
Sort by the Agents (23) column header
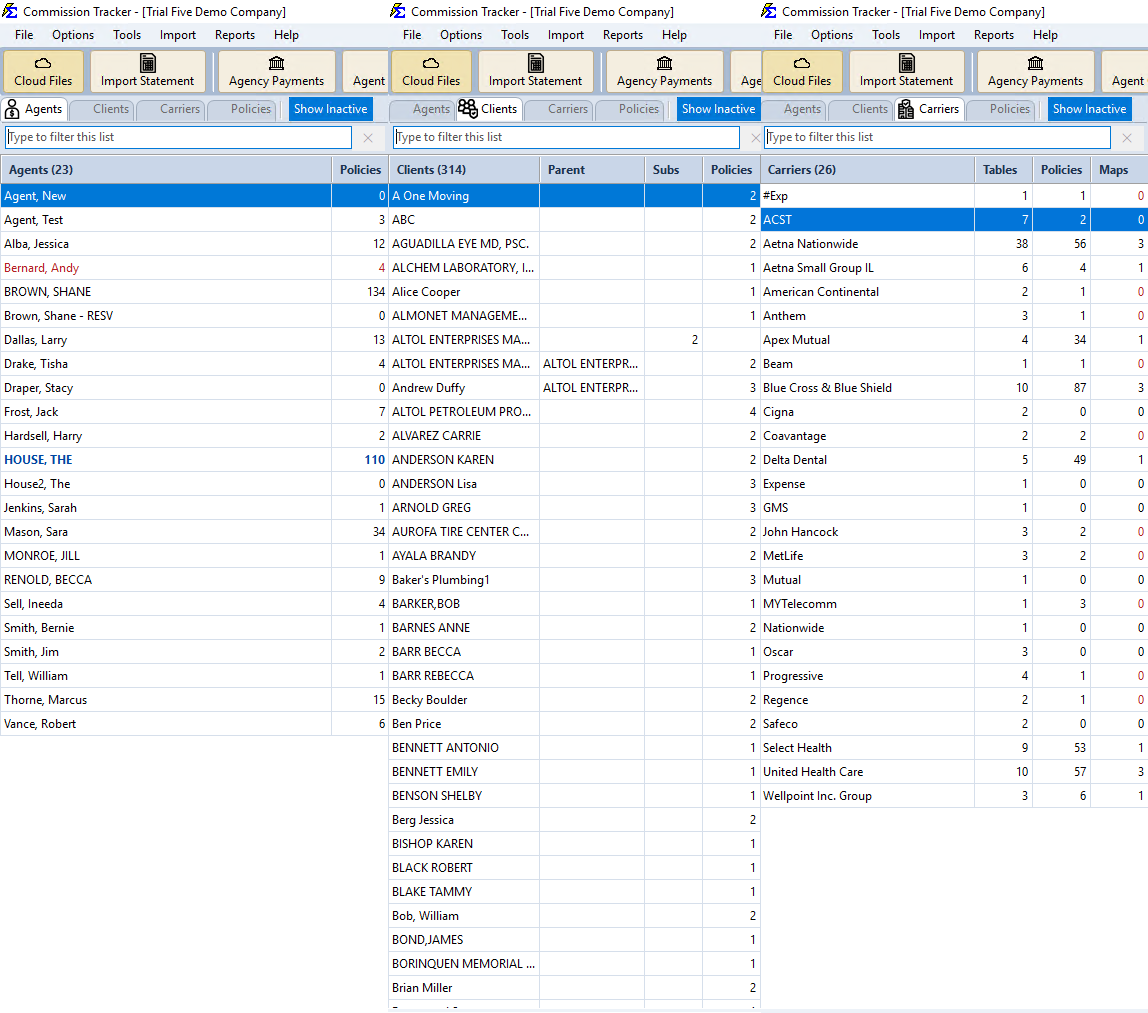pos(166,170)
